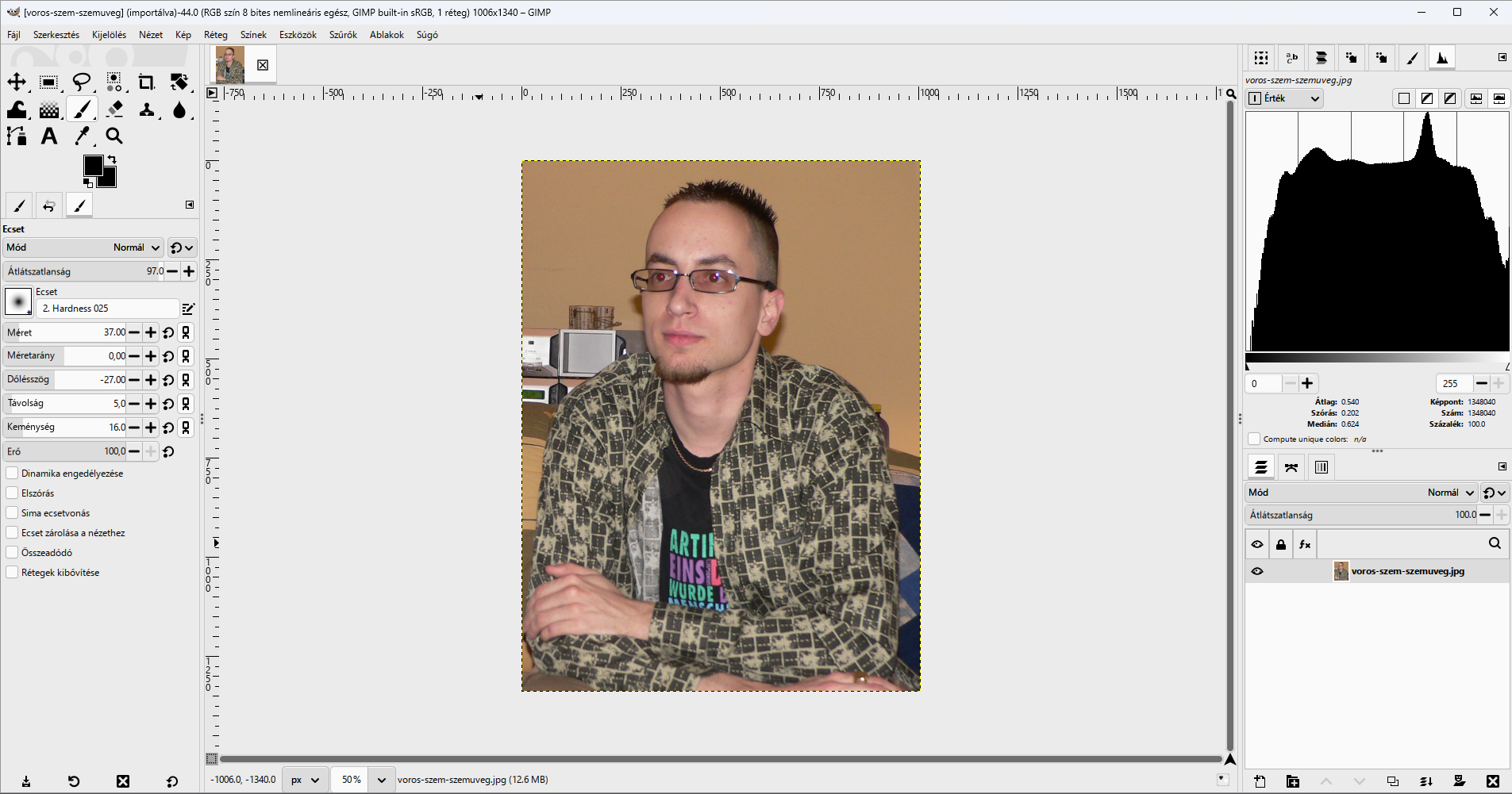The height and width of the screenshot is (794, 1512).
Task: Toggle the Elszórás checkbox
Action: [13, 493]
